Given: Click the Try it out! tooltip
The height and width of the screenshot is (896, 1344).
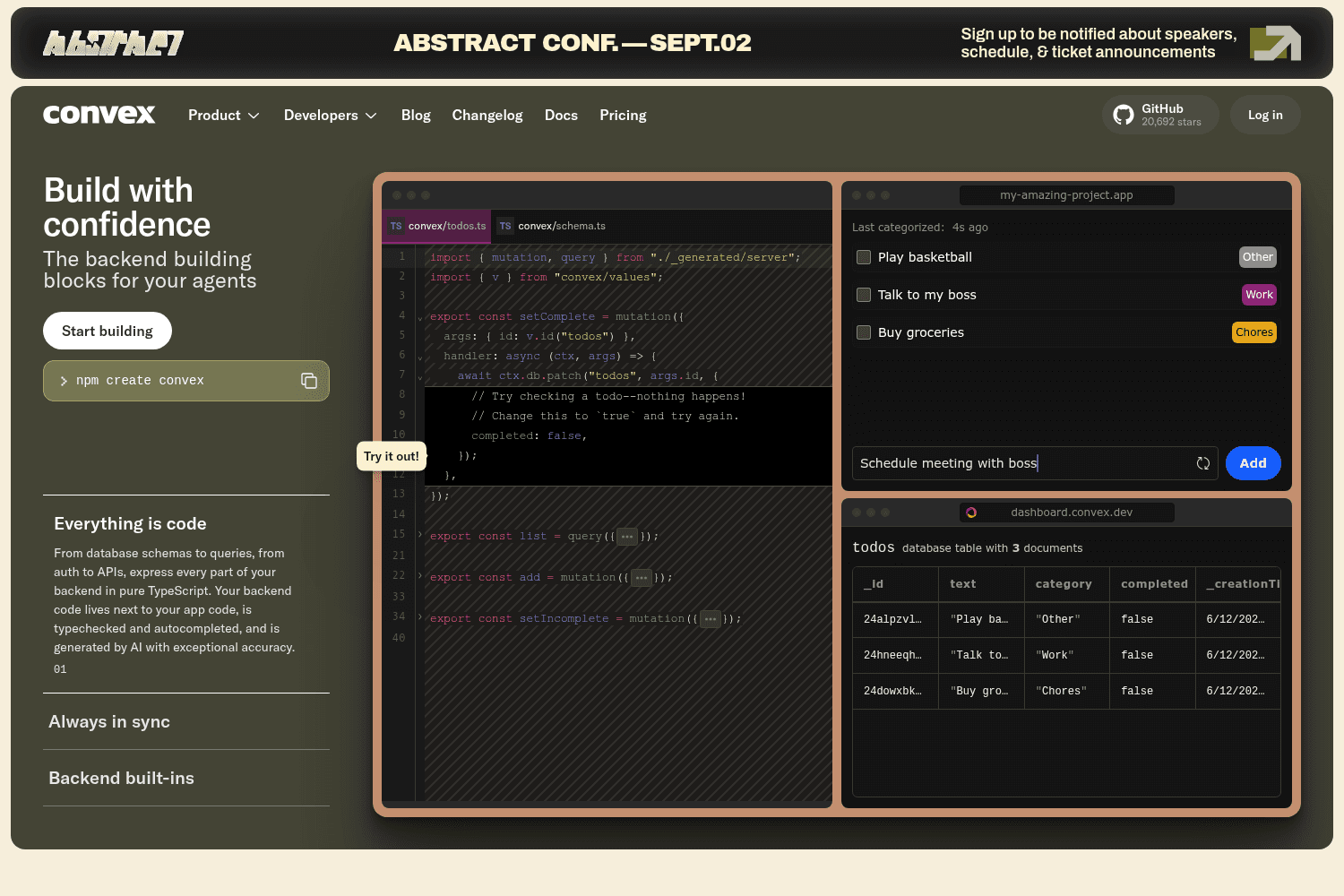Looking at the screenshot, I should click(392, 456).
